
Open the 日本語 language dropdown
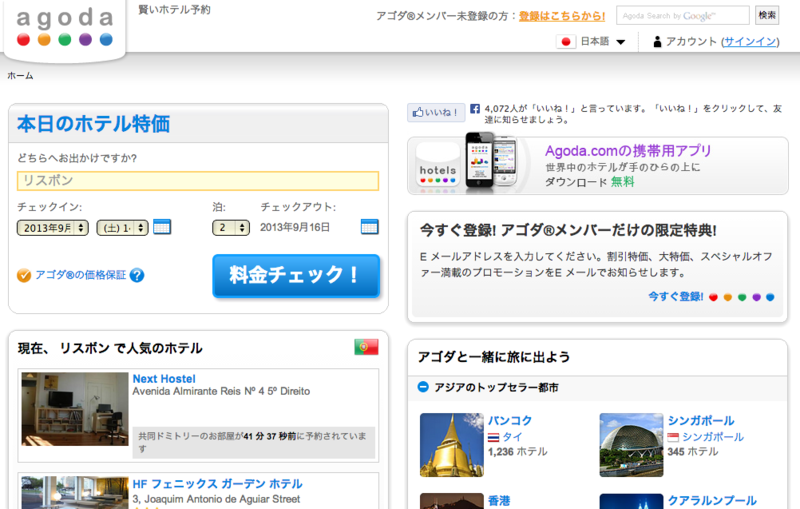[x=603, y=42]
